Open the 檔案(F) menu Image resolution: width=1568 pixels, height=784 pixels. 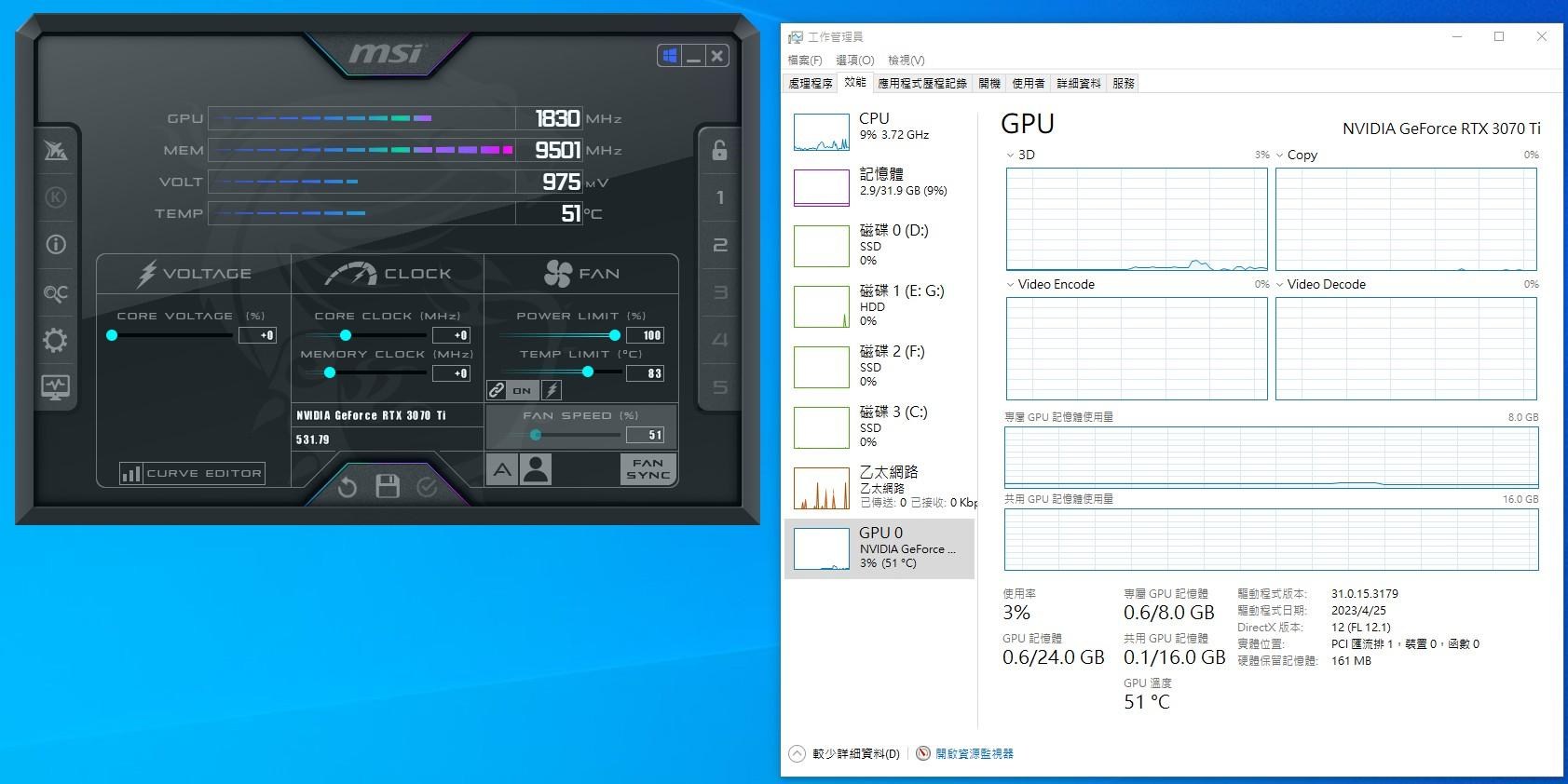(805, 60)
